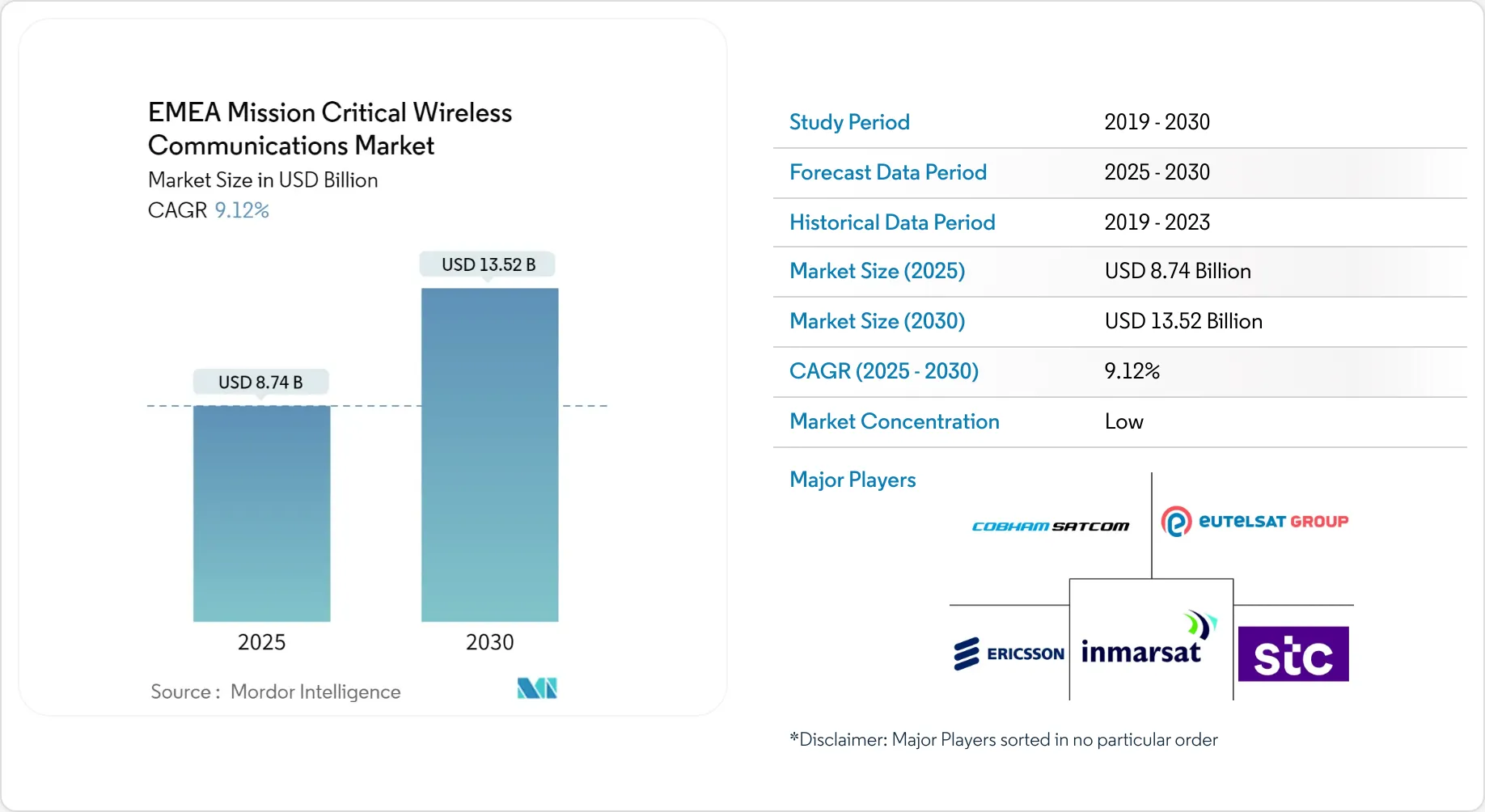Click the stc purple logo
The width and height of the screenshot is (1485, 812).
point(1293,653)
